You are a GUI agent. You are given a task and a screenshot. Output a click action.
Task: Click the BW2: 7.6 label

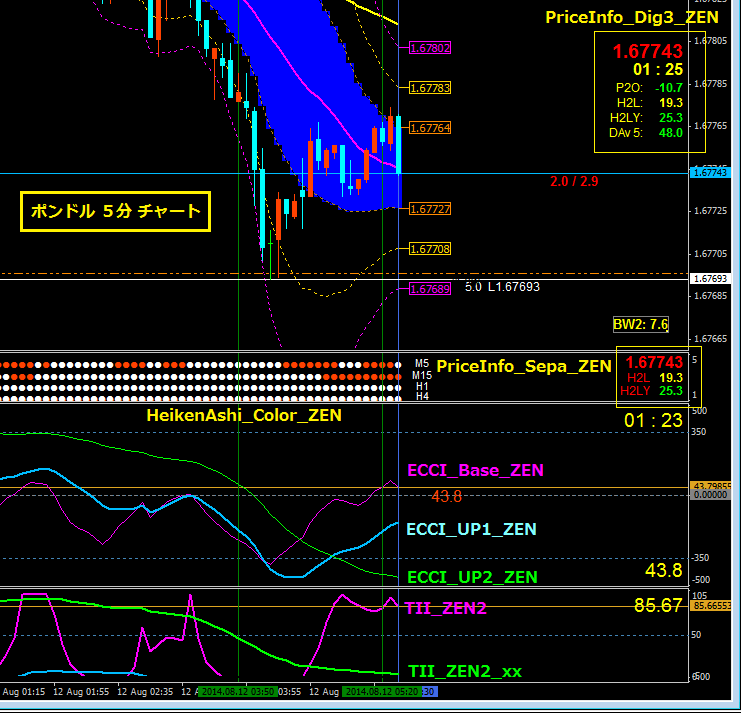point(641,324)
